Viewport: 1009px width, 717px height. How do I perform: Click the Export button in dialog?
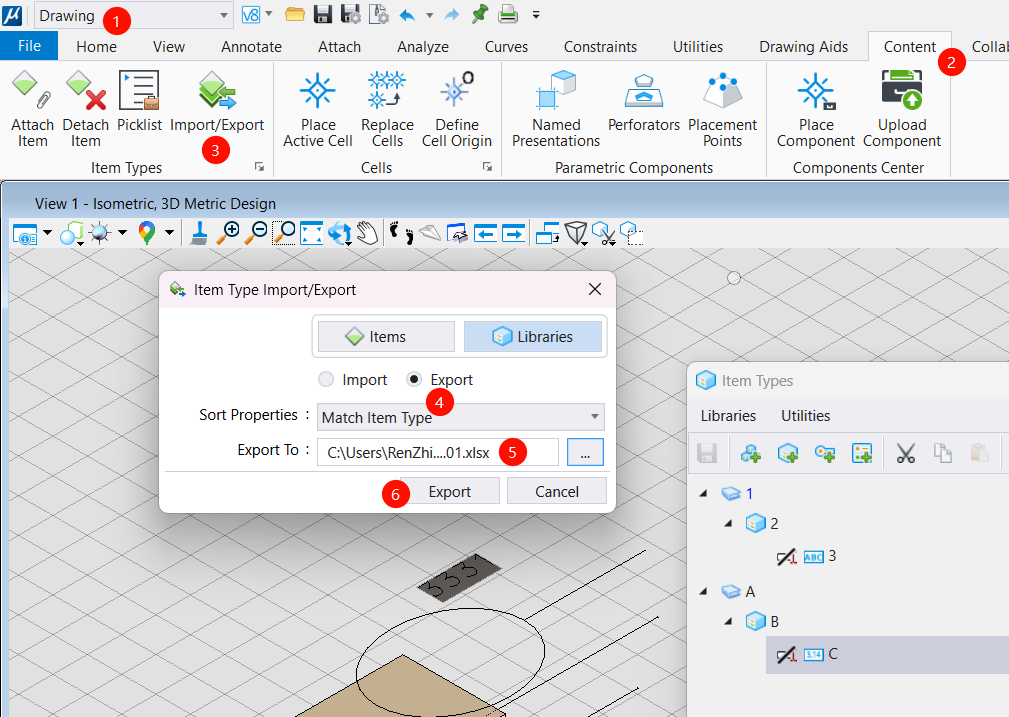[x=449, y=491]
